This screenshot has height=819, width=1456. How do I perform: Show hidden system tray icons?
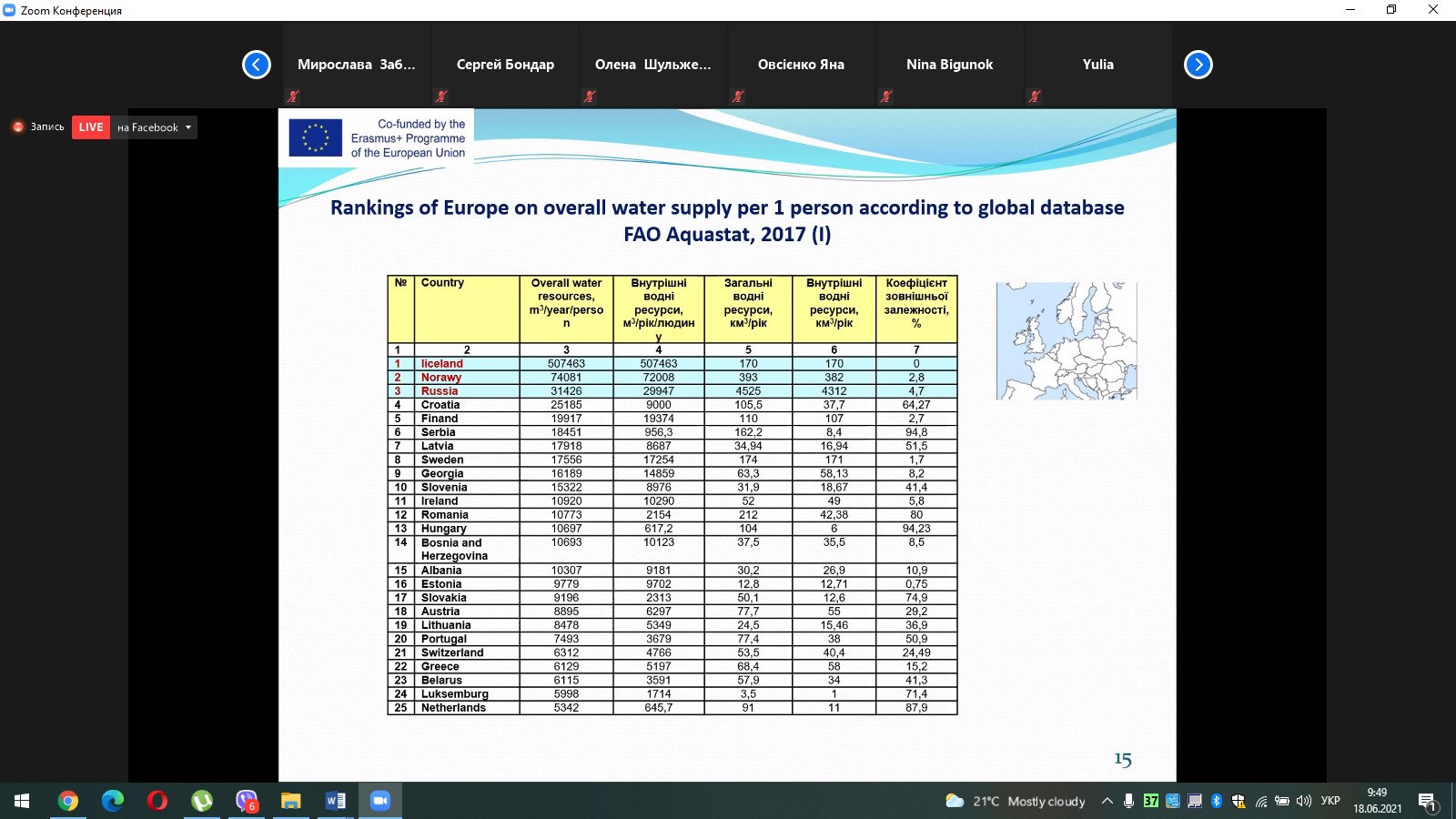click(1107, 801)
